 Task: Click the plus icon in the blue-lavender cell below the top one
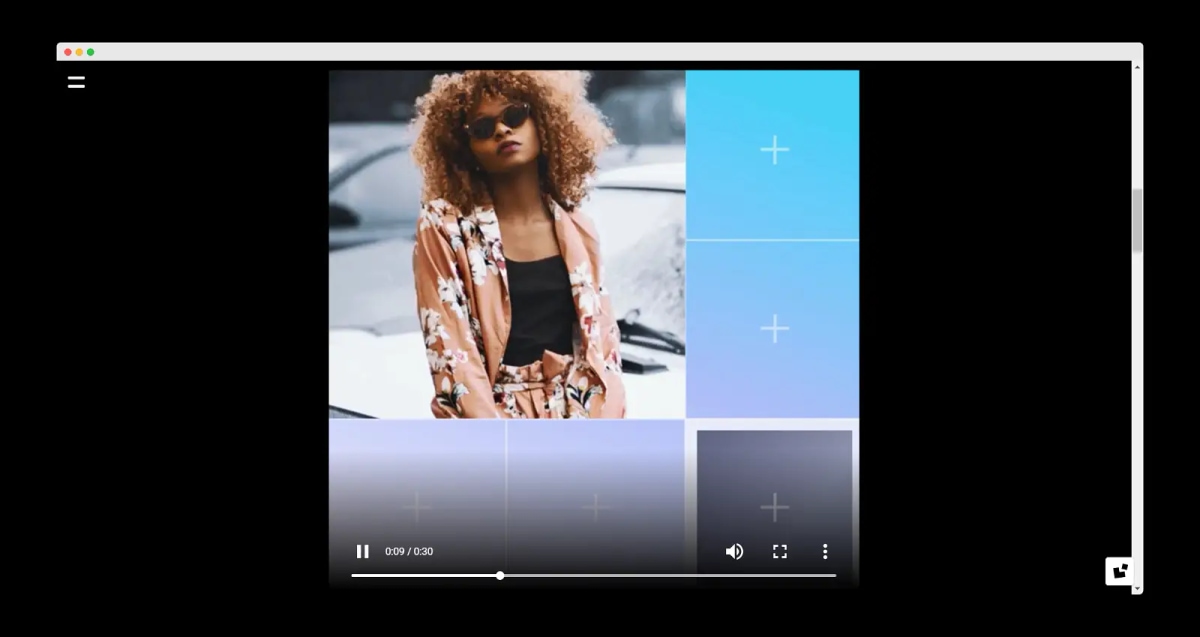pyautogui.click(x=774, y=328)
